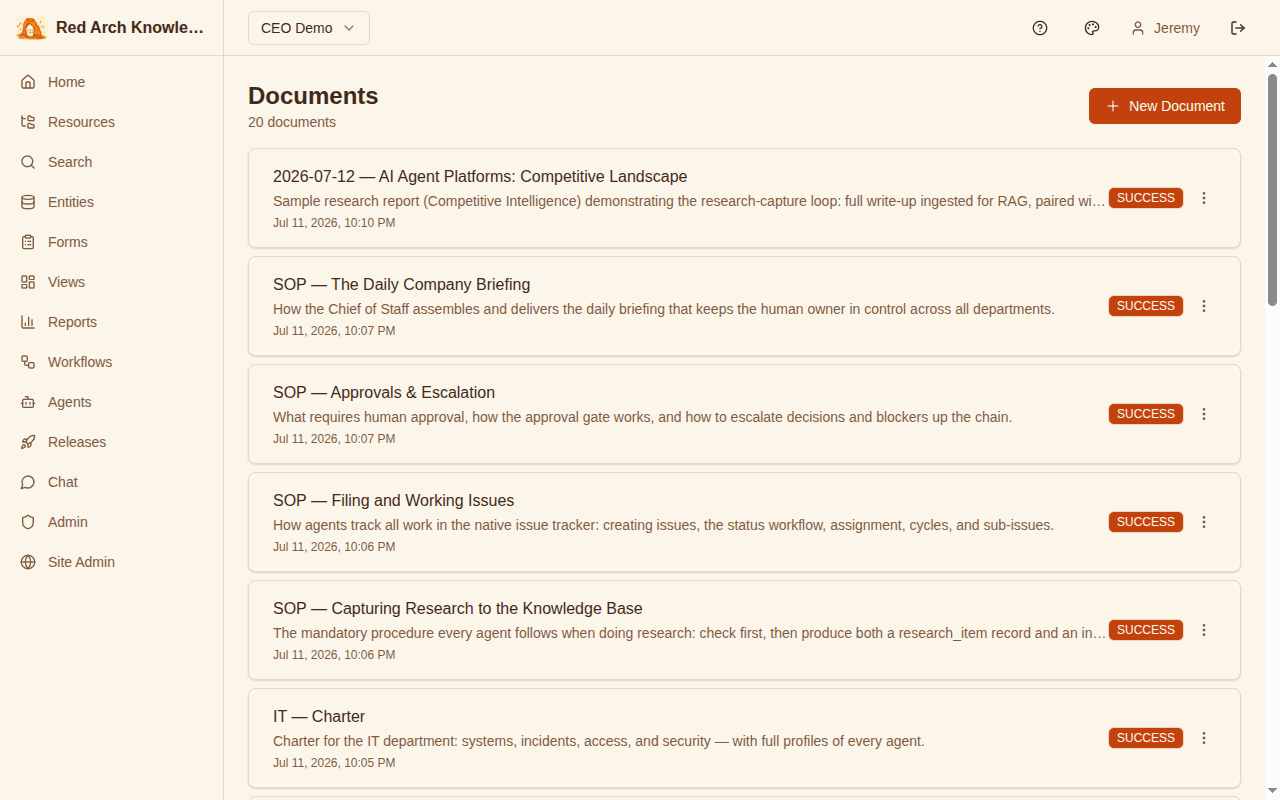Click the user profile icon beside Jeremy
This screenshot has width=1280, height=800.
point(1138,28)
